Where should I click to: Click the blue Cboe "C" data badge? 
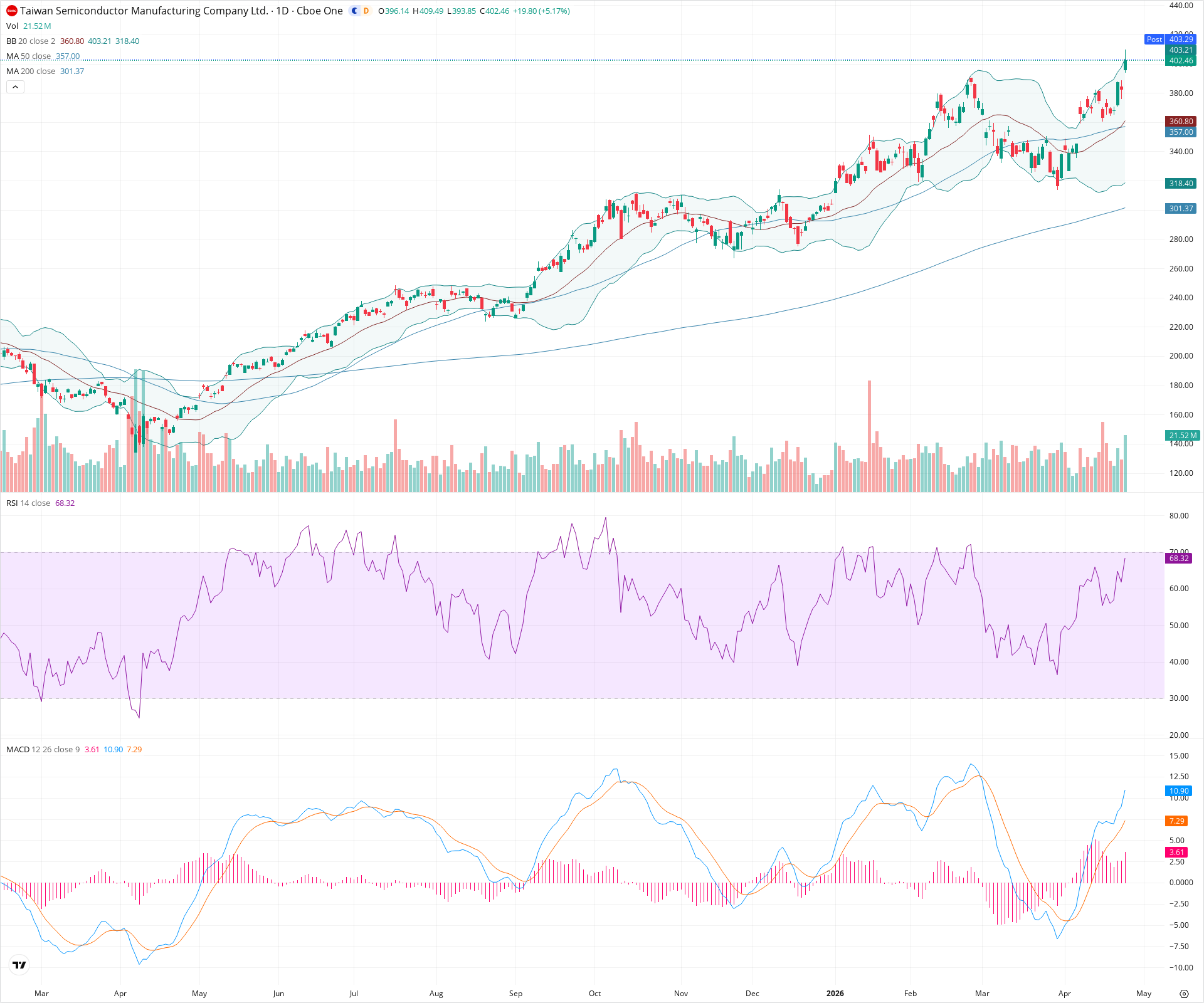tap(353, 11)
